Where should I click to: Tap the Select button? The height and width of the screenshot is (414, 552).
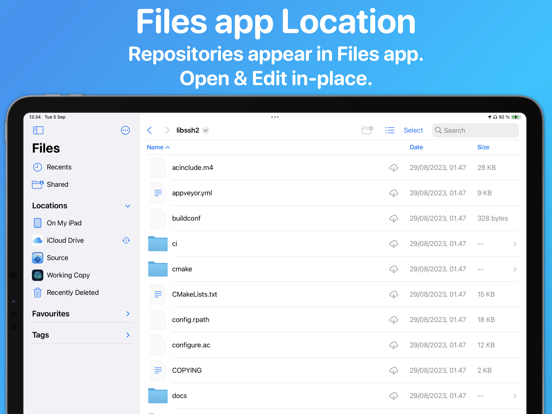click(413, 130)
